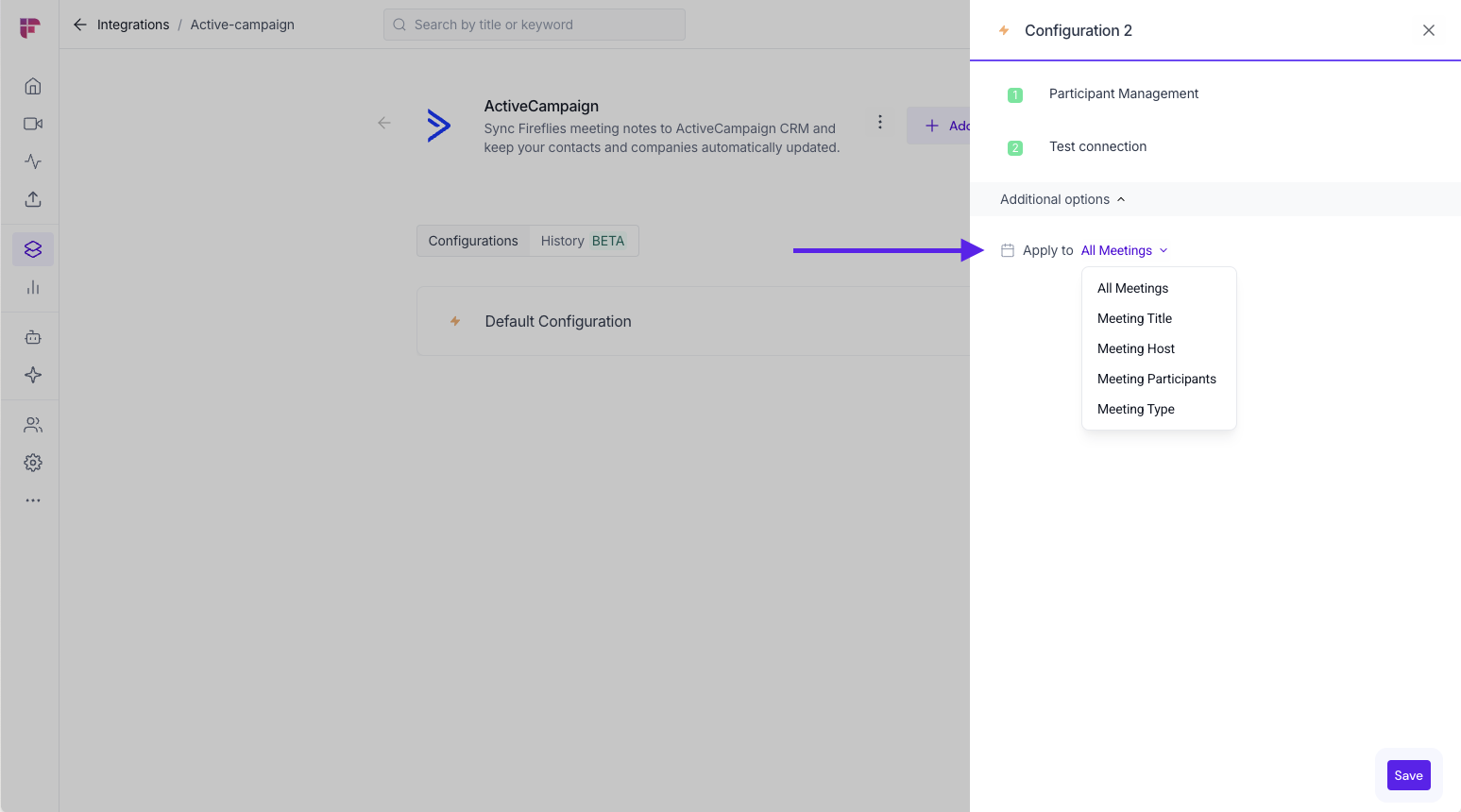Click the upload icon in sidebar

pos(33,199)
